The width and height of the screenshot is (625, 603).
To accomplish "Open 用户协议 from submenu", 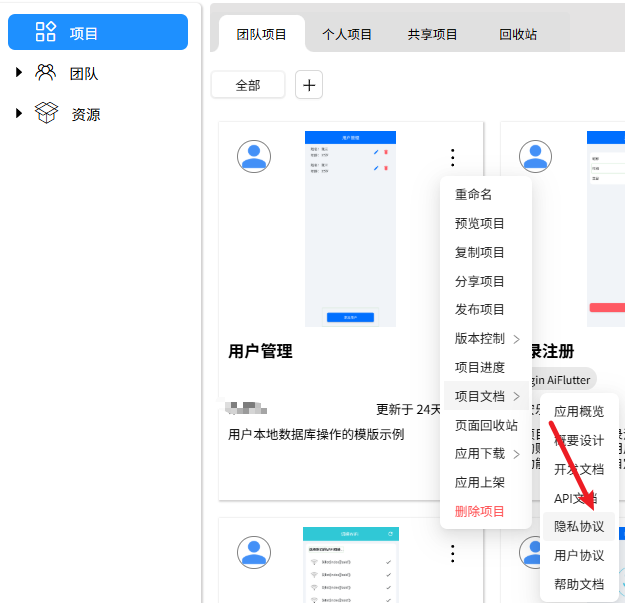I will [579, 555].
